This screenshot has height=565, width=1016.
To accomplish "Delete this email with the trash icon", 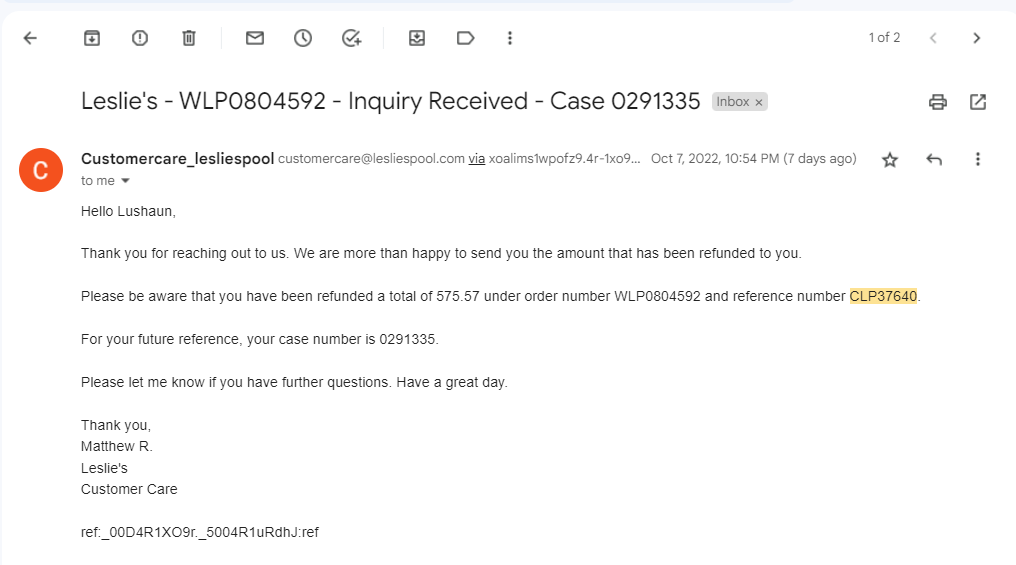I will (x=189, y=38).
